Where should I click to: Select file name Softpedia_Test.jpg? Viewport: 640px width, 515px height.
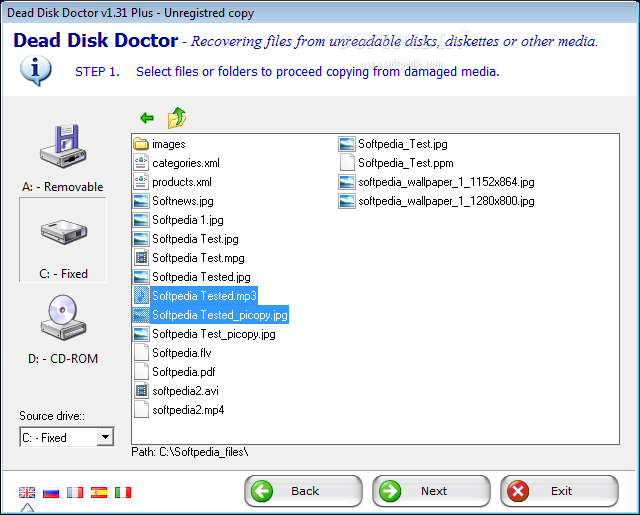tap(403, 144)
